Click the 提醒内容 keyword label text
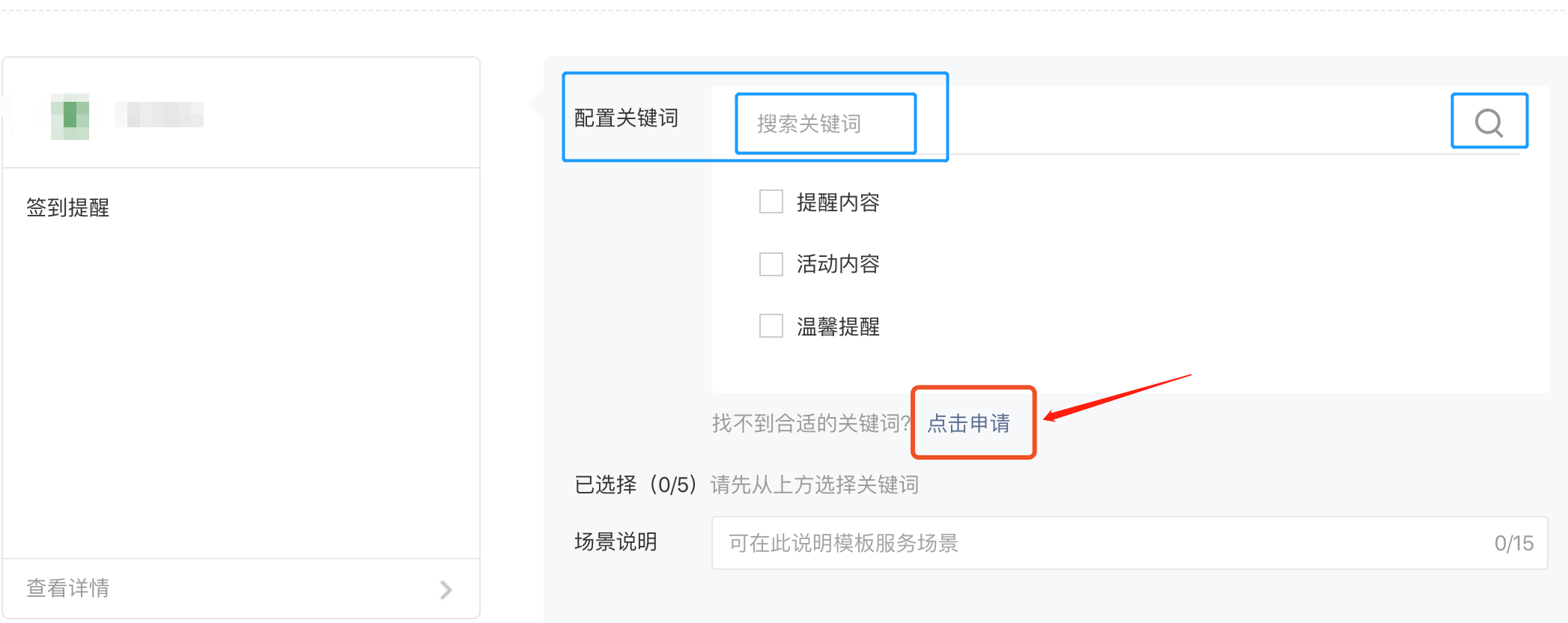The image size is (1568, 623). tap(838, 202)
